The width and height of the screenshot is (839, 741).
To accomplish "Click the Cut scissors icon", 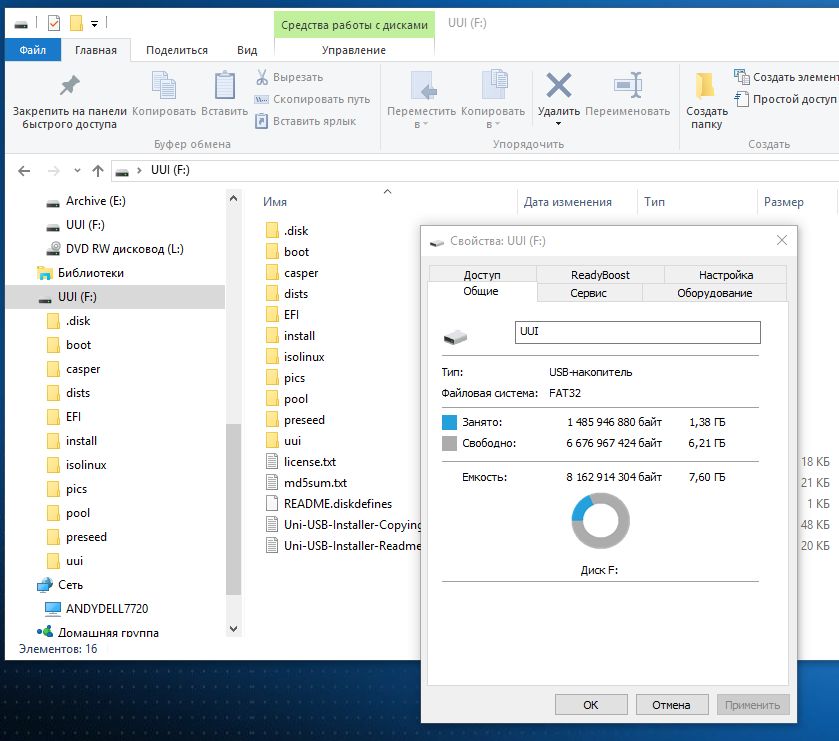I will 262,77.
